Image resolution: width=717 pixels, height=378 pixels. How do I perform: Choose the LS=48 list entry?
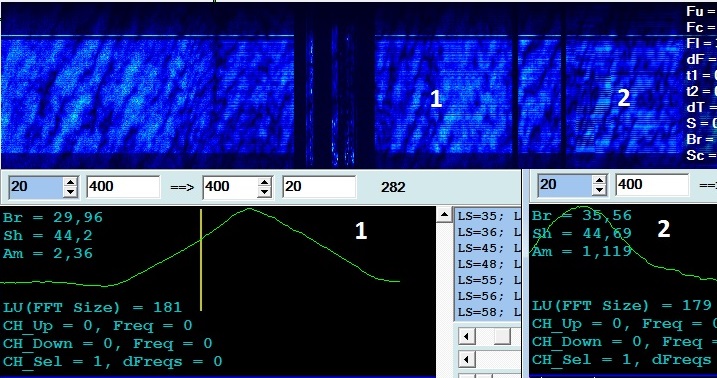point(488,264)
